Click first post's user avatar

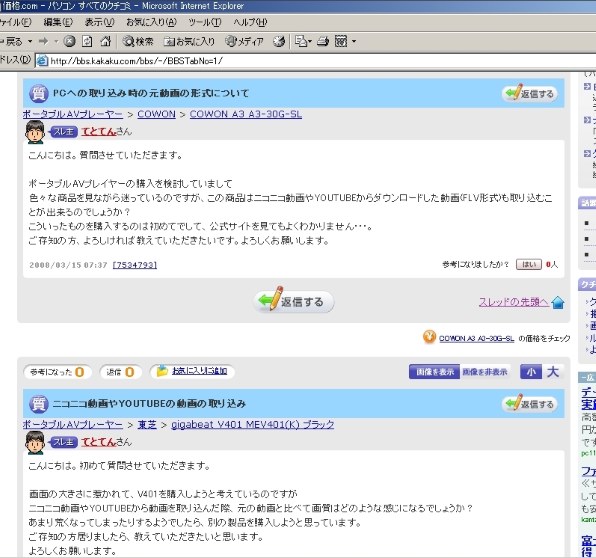35,132
